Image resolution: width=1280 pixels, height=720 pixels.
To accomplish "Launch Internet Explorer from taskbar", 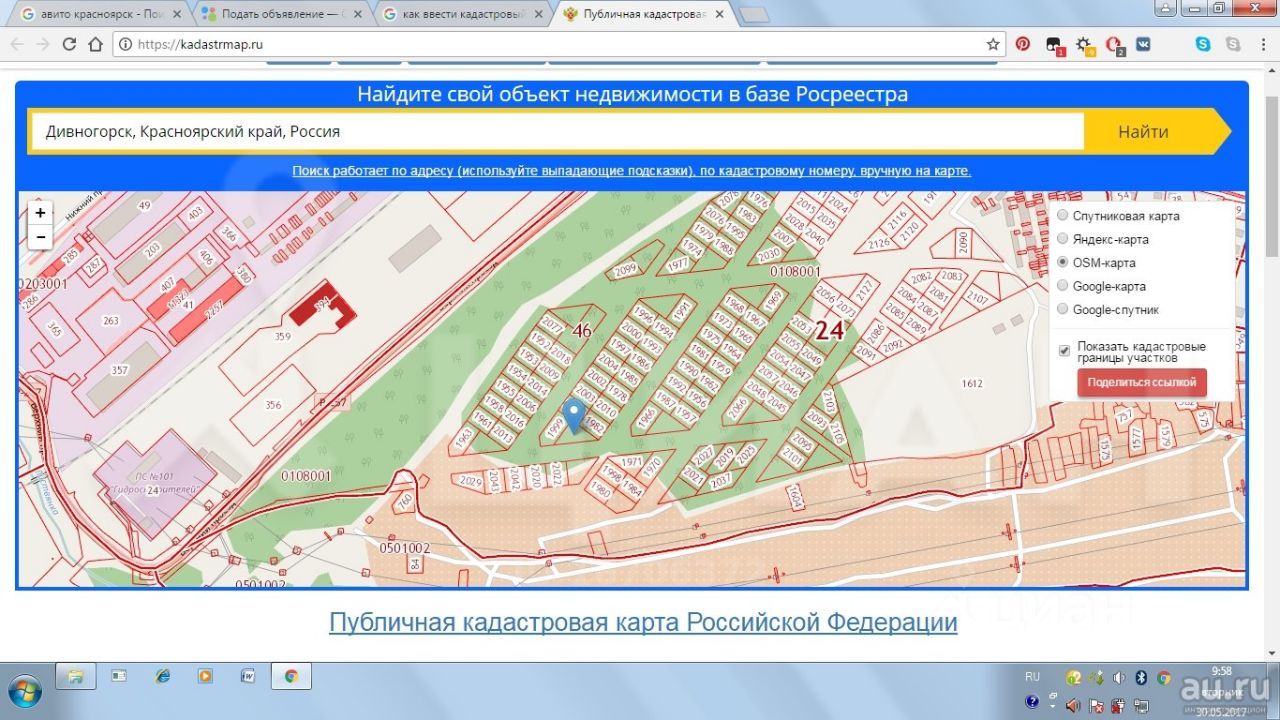I will point(162,676).
